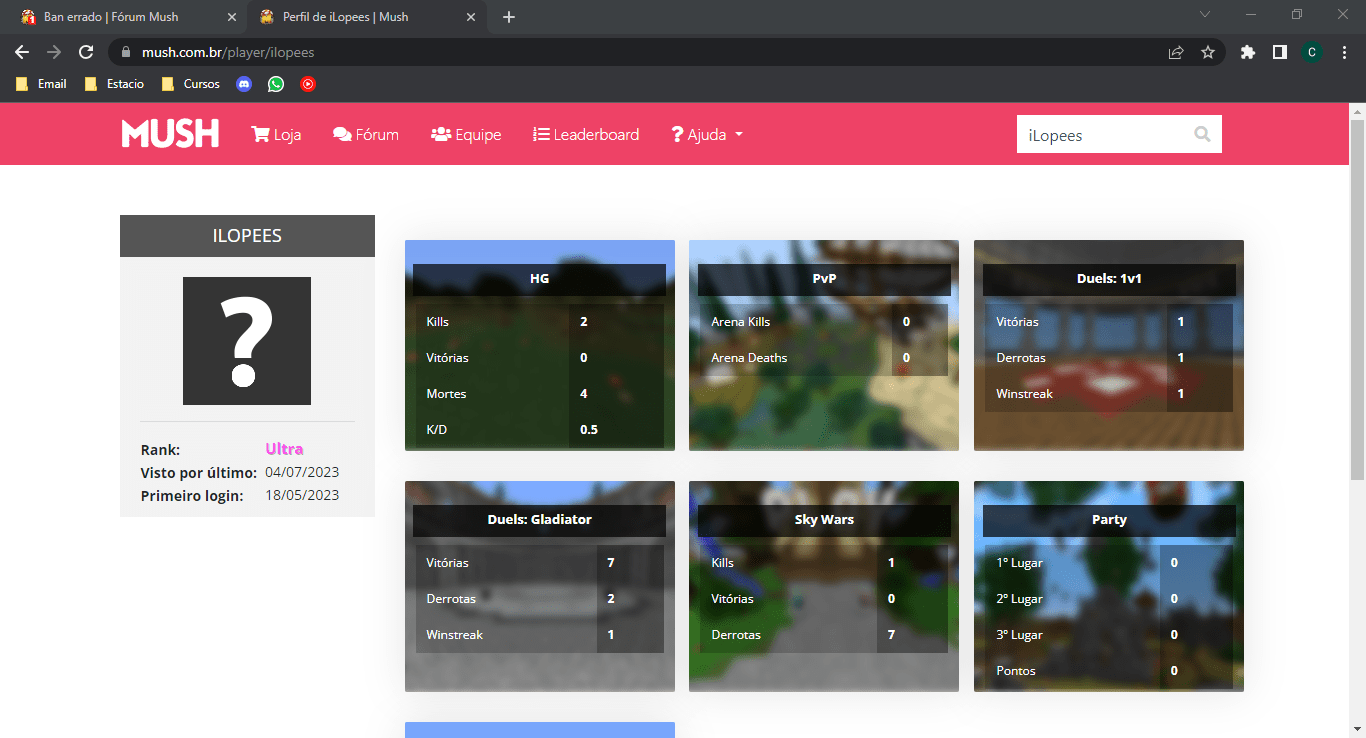Click the HG stats card title

(539, 279)
